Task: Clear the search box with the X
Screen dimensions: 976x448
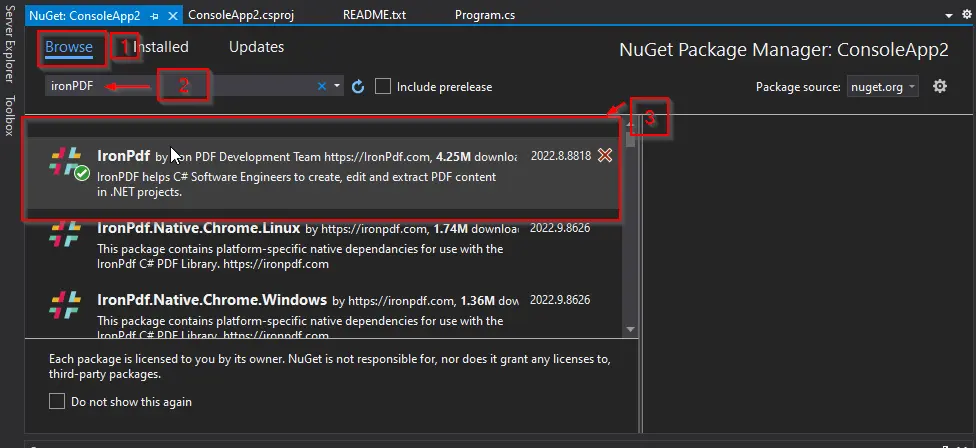Action: click(322, 86)
